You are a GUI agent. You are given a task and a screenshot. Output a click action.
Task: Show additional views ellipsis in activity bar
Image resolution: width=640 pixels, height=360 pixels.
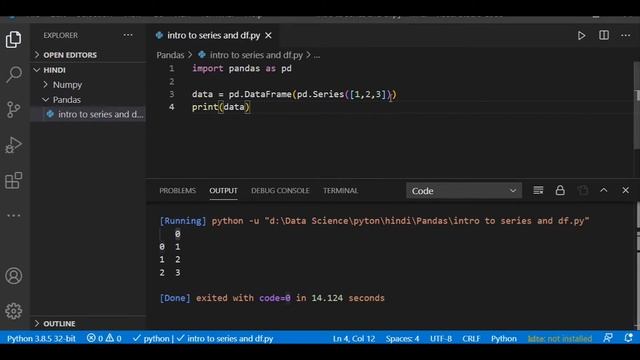pyautogui.click(x=13, y=215)
